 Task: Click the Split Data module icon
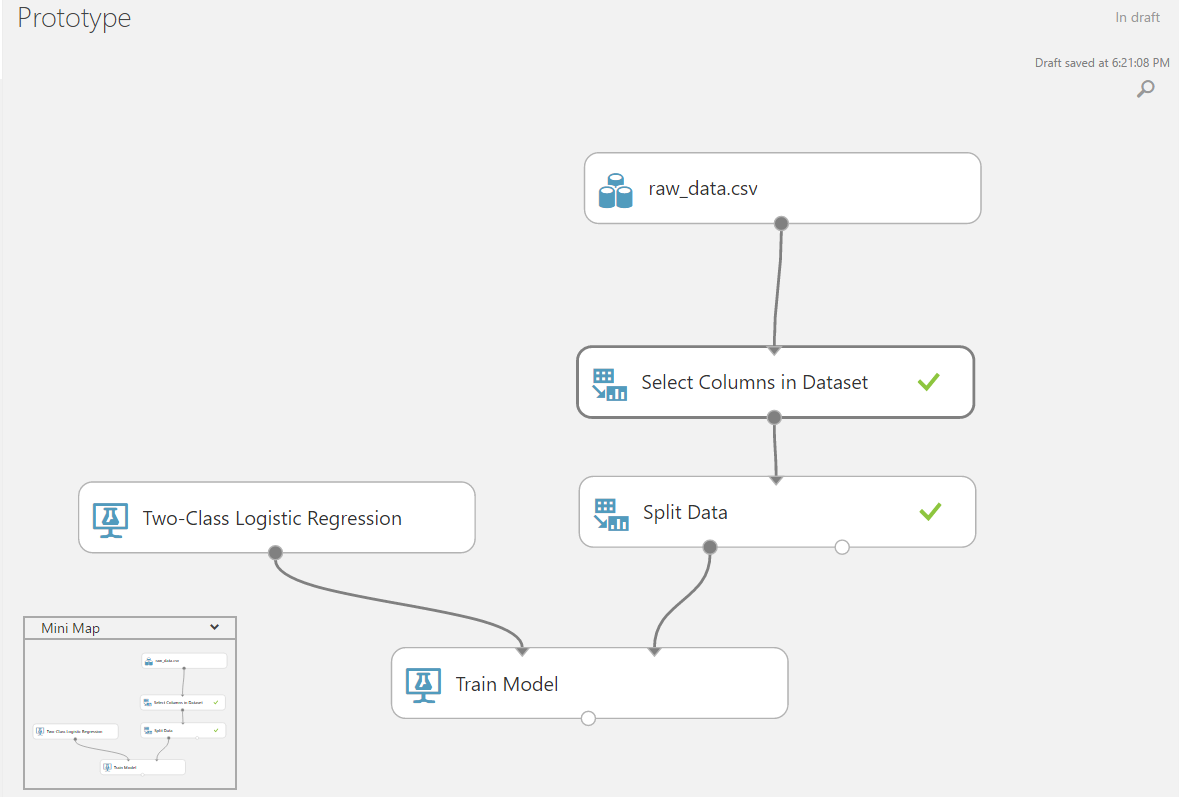click(610, 513)
